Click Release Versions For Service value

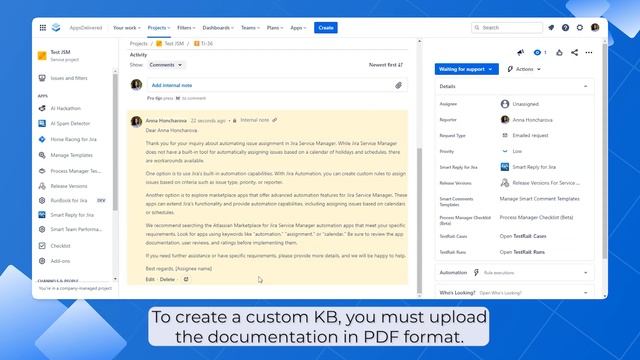540,183
